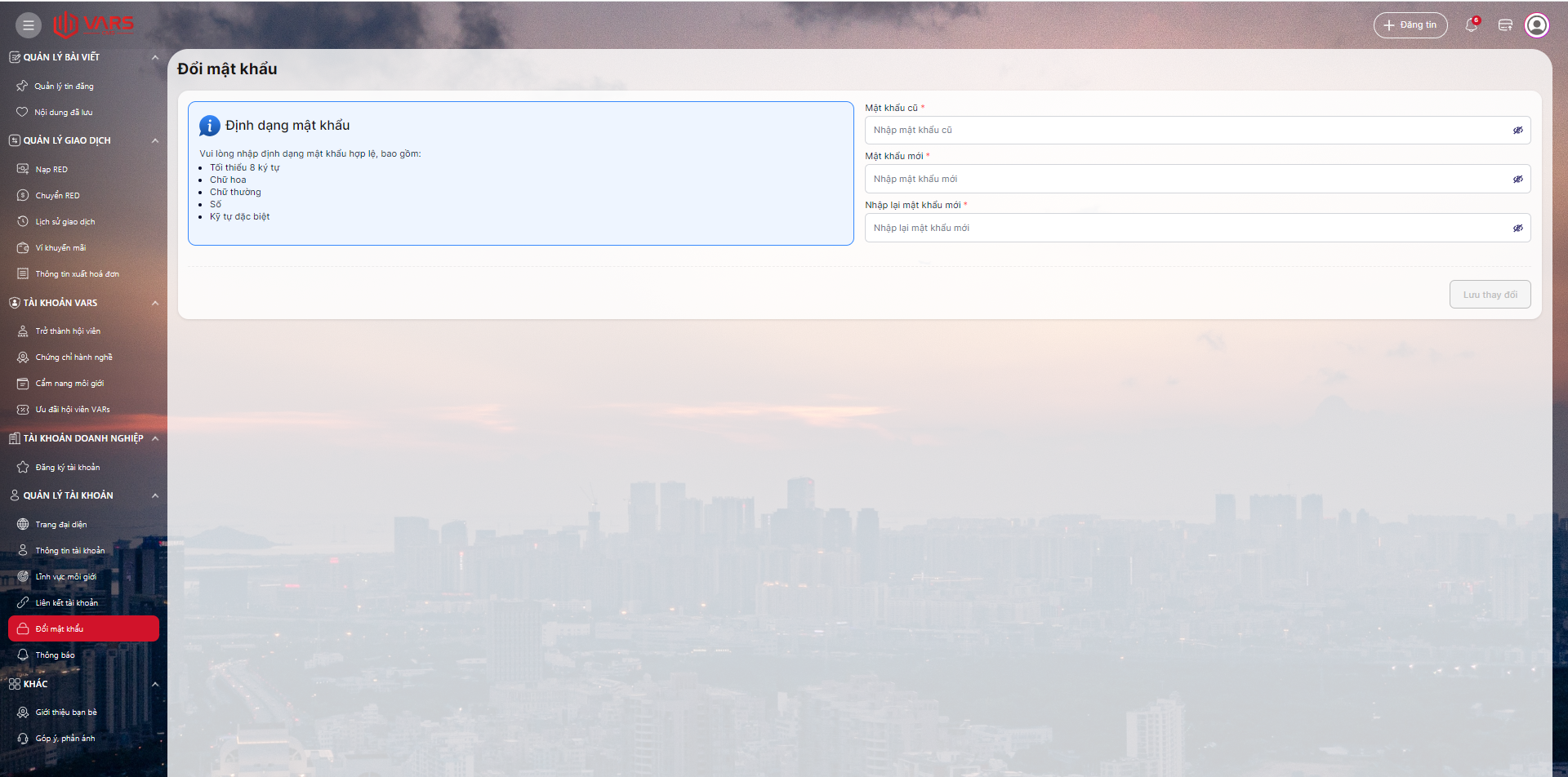This screenshot has width=1568, height=777.
Task: Select Thông tin tài khoản menu item
Action: pyautogui.click(x=69, y=551)
